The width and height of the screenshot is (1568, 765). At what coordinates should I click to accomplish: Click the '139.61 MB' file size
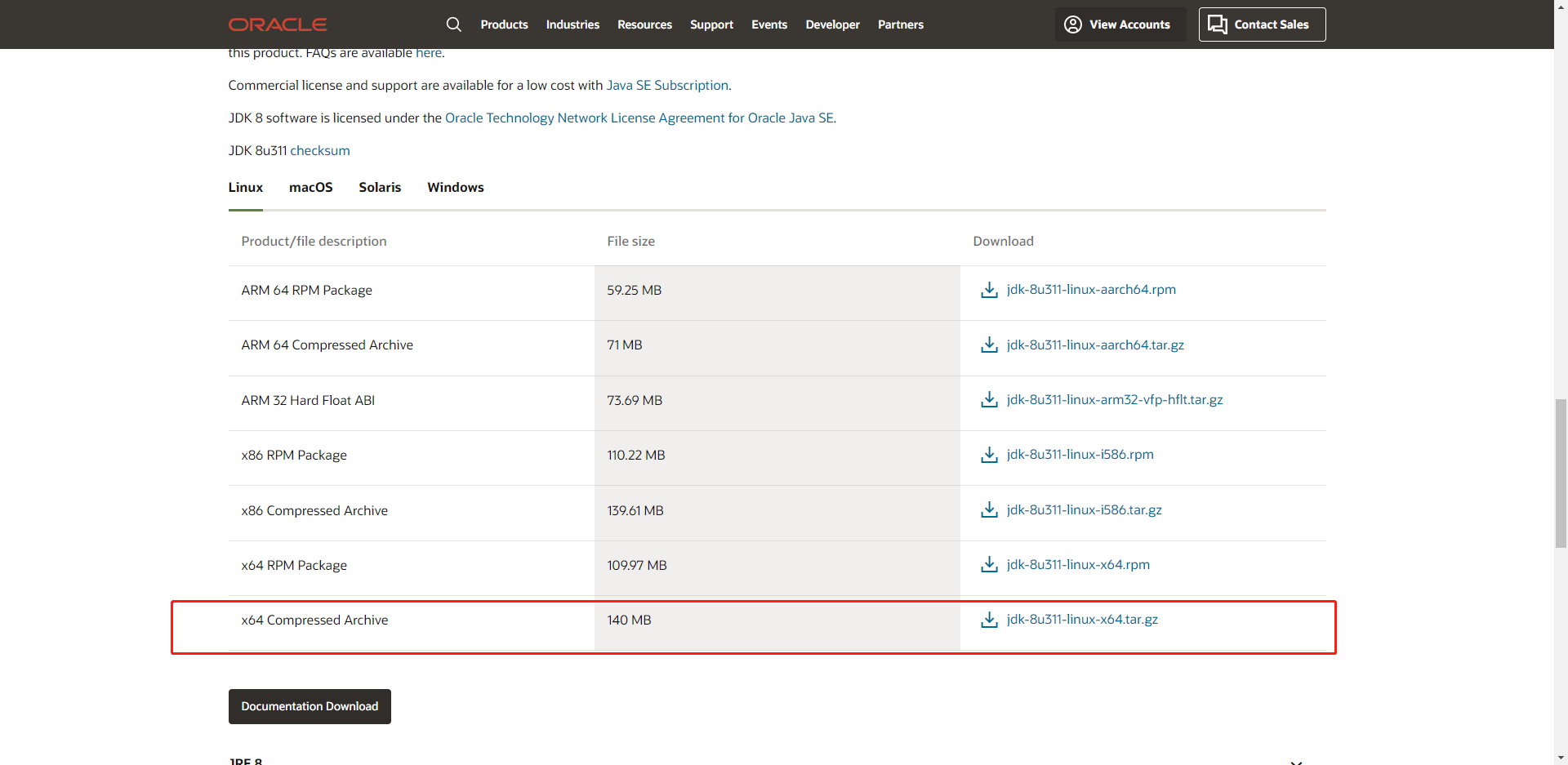tap(635, 510)
